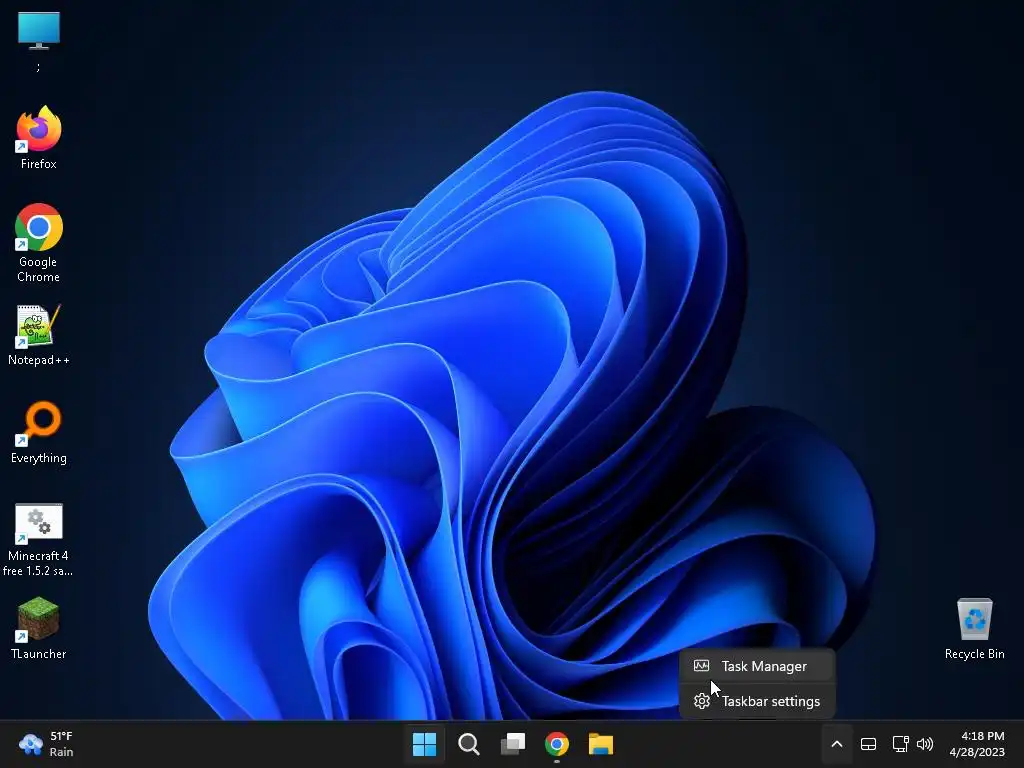Select the This PC monitor desktop icon
Screen dimensions: 1024x768
tap(39, 40)
